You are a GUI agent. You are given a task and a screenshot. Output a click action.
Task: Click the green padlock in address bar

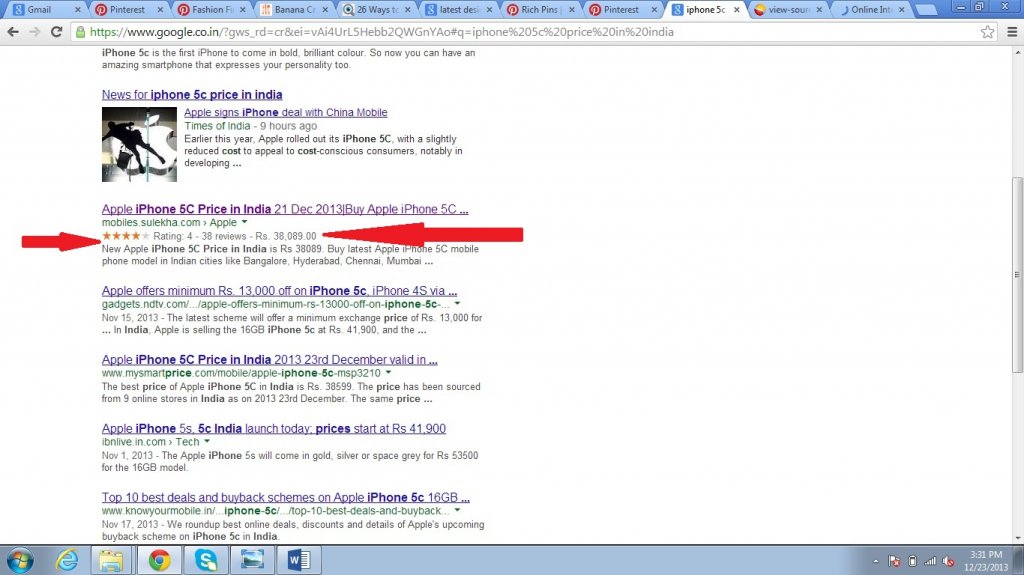80,31
